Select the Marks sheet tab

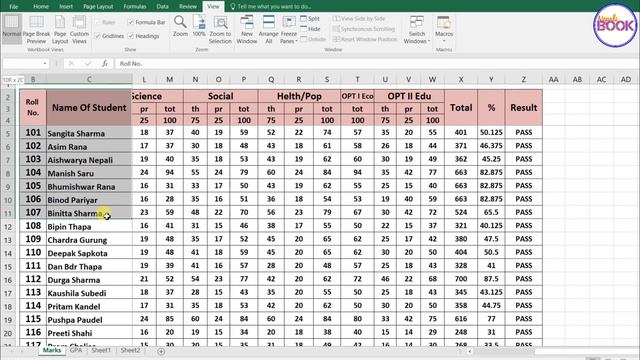tap(52, 350)
